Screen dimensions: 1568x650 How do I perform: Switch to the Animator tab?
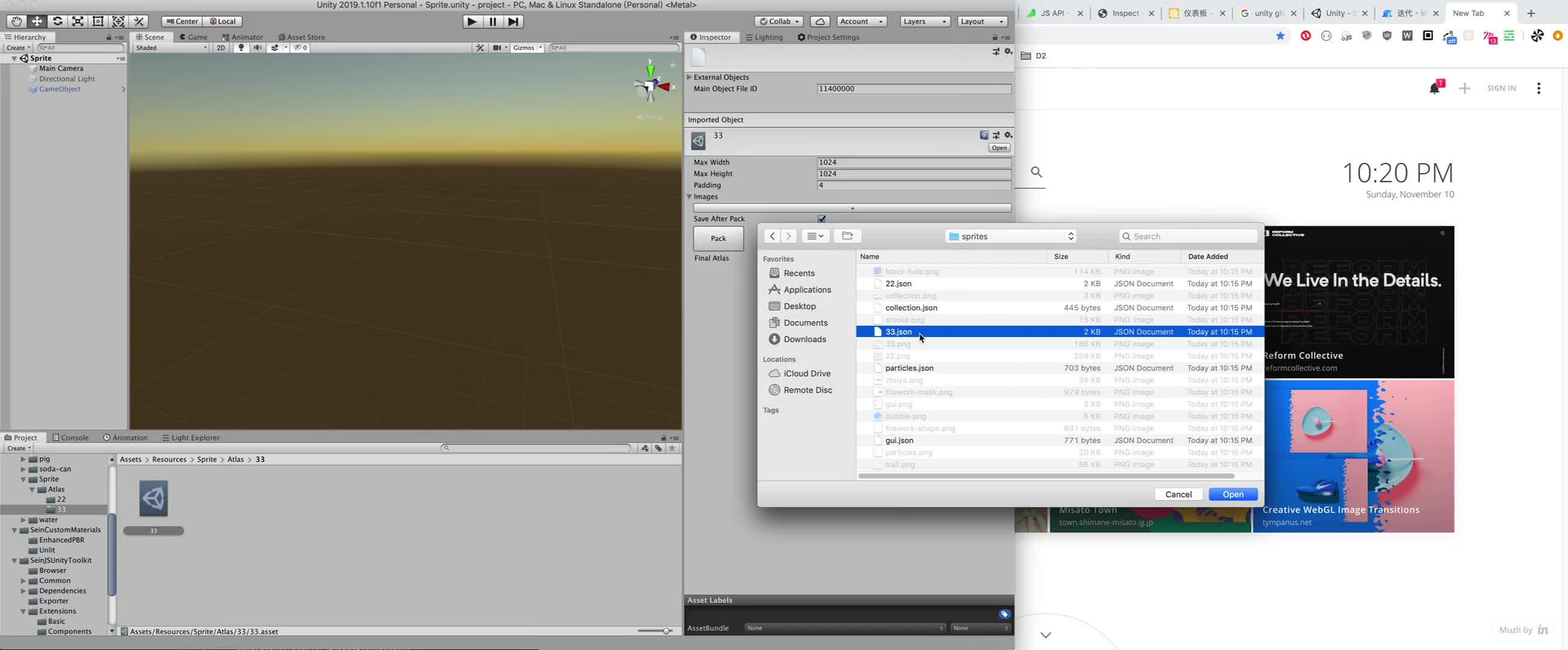click(x=242, y=37)
